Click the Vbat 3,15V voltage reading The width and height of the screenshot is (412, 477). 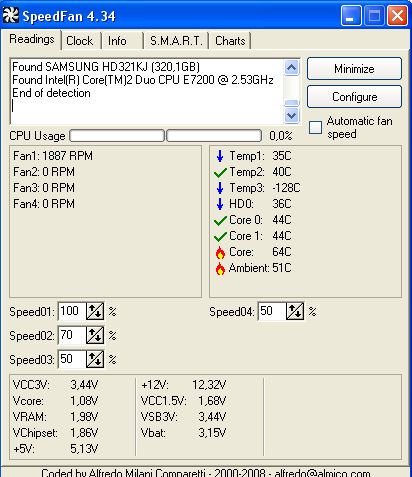(184, 433)
